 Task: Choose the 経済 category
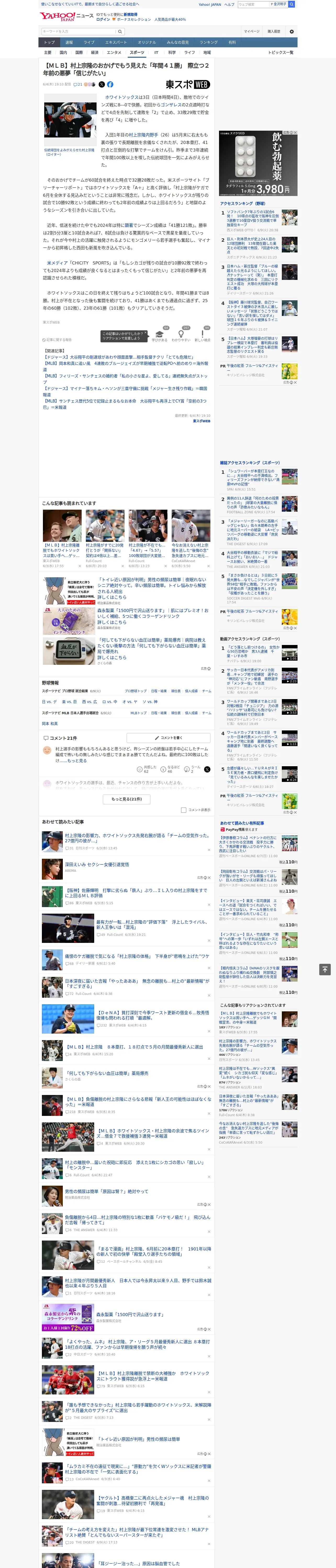[x=94, y=52]
